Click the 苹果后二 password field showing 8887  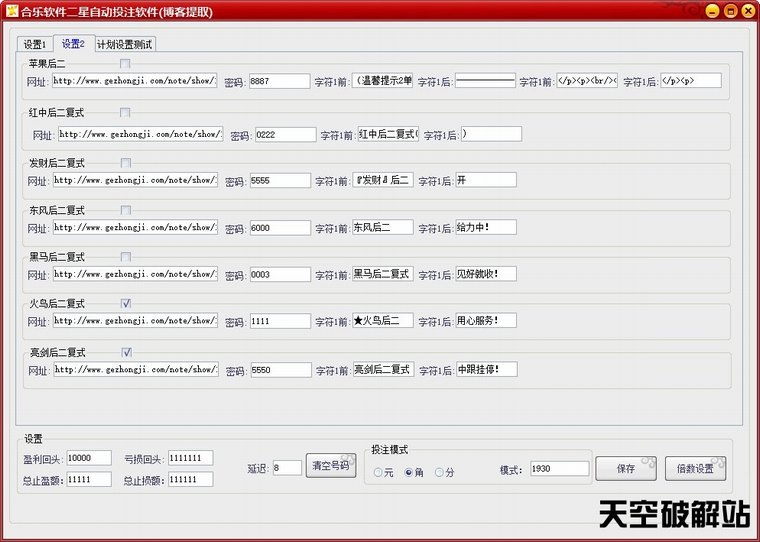point(280,81)
